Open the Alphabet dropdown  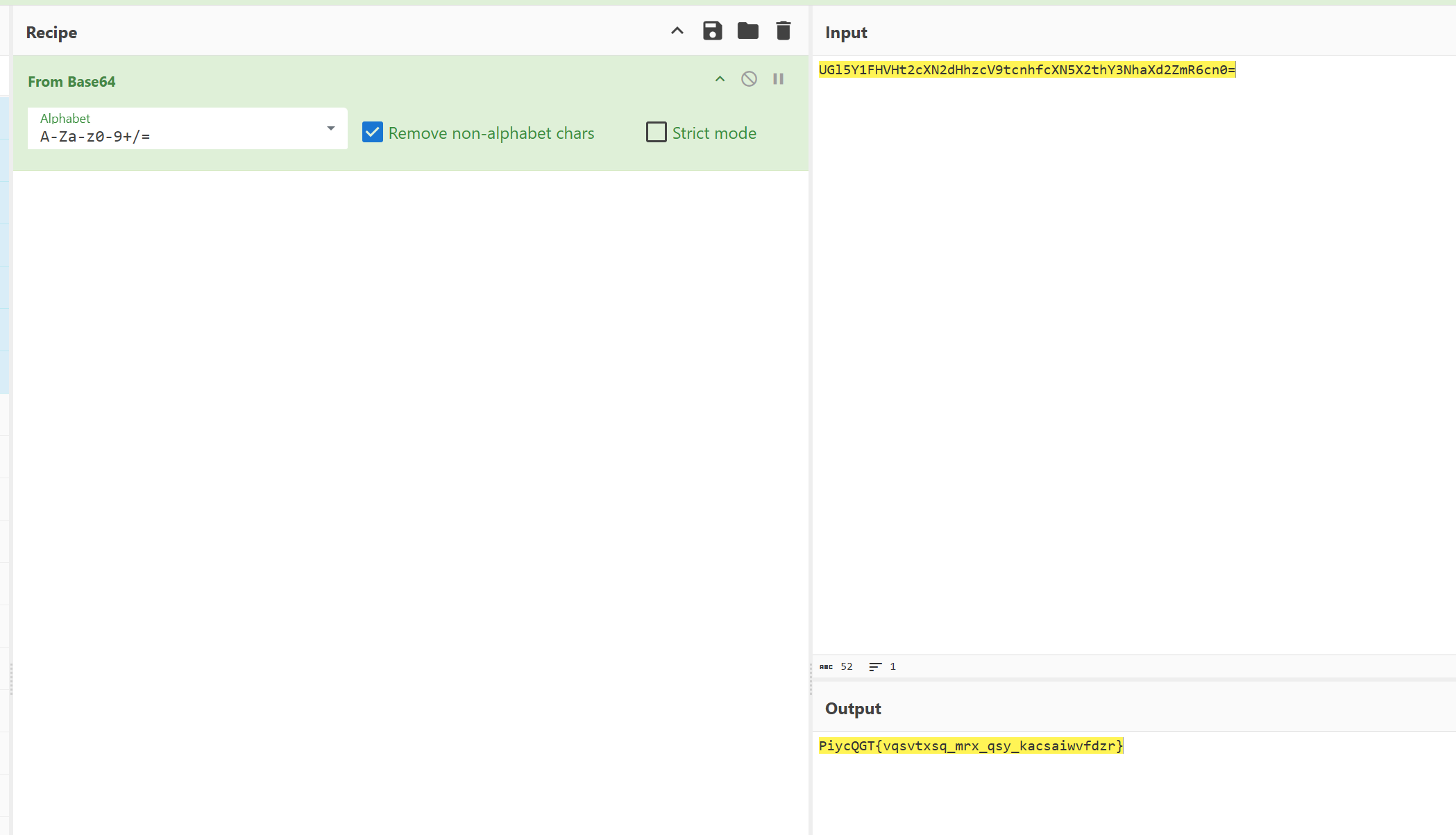coord(330,128)
